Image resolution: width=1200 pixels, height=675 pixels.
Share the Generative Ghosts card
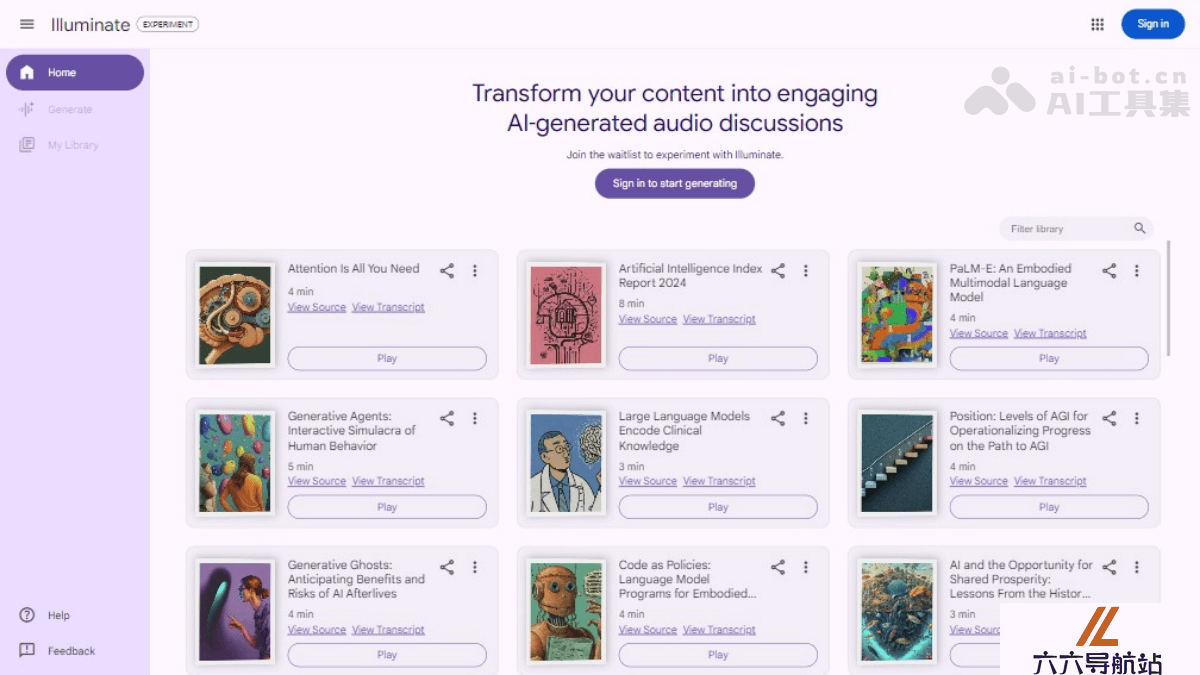[x=447, y=567]
